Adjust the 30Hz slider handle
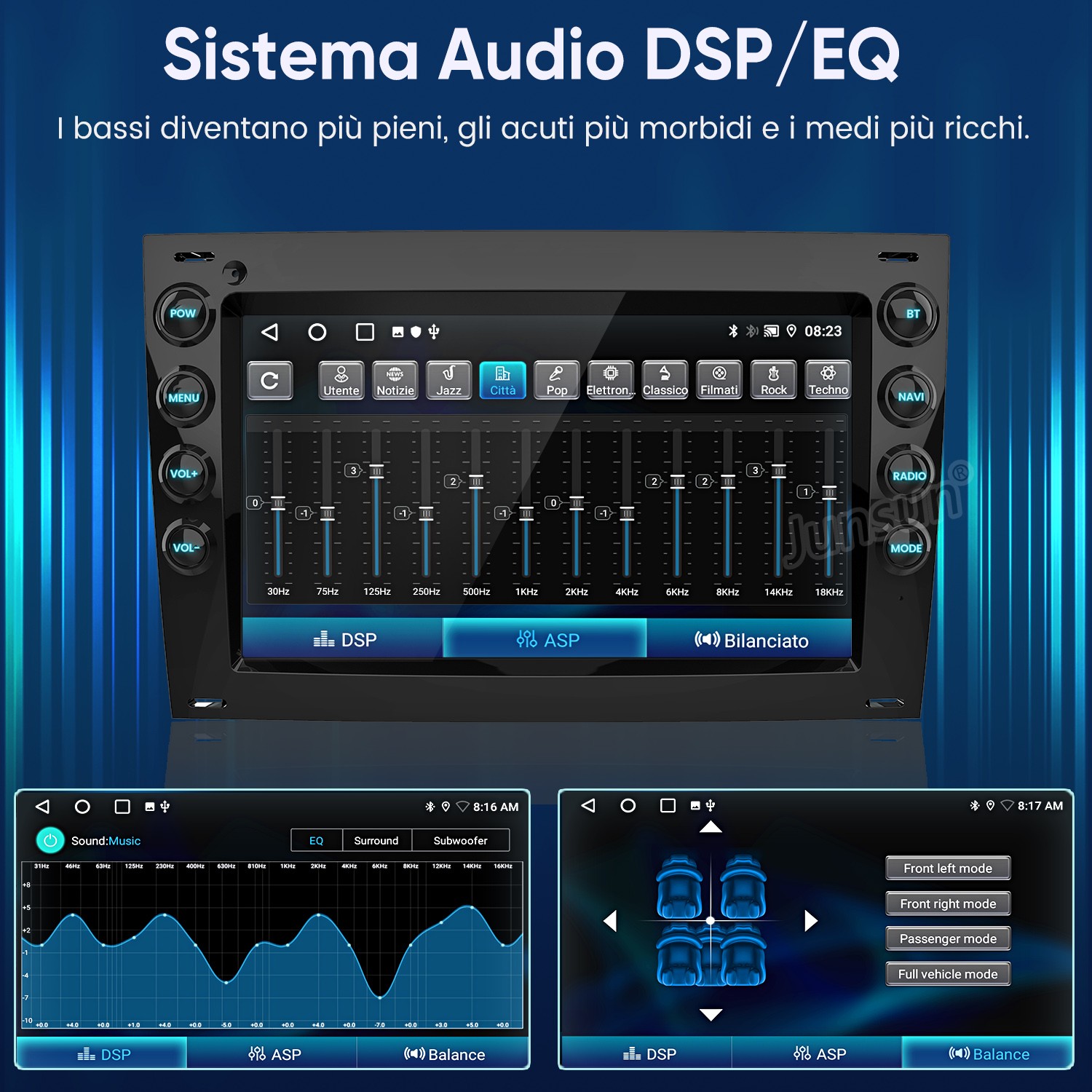Image resolution: width=1092 pixels, height=1092 pixels. 278,503
